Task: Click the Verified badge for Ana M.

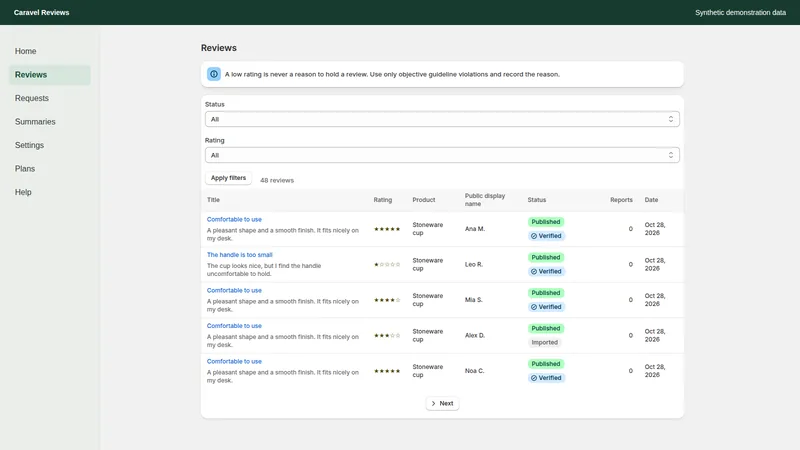Action: pos(546,236)
